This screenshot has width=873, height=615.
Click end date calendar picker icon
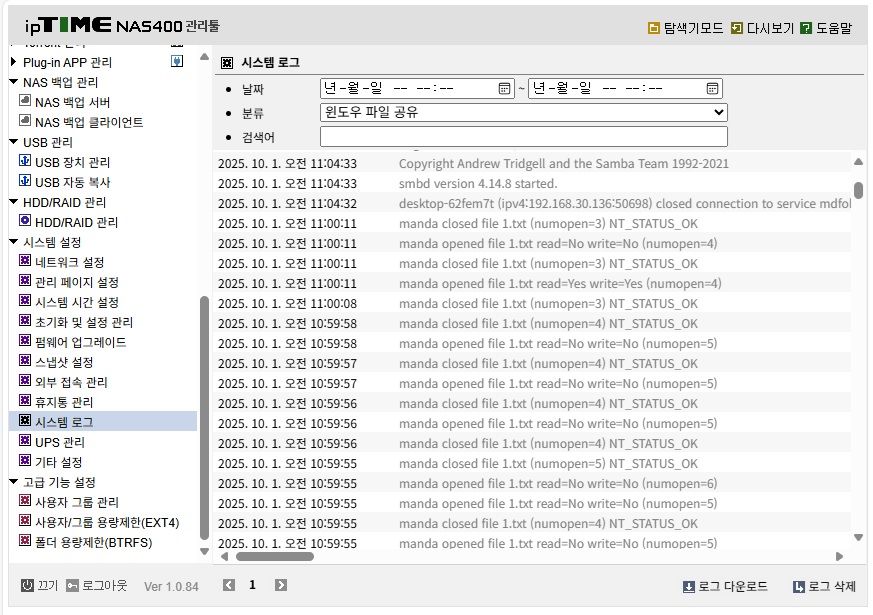(712, 88)
